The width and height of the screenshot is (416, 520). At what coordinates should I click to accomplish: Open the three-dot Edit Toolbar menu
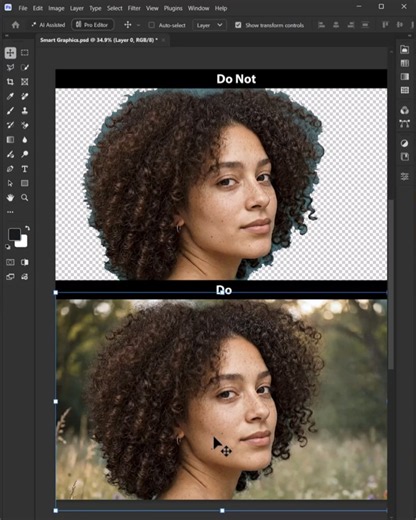click(x=10, y=212)
